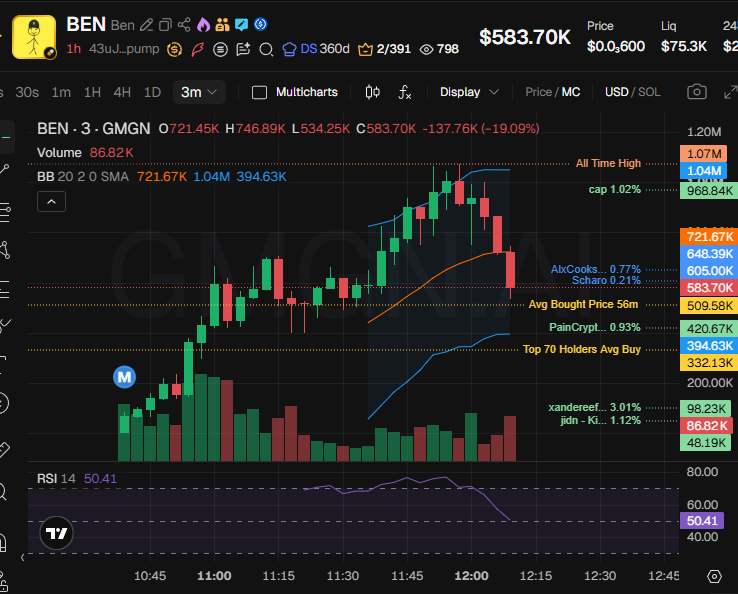The height and width of the screenshot is (594, 738).
Task: Open the Display dropdown
Action: (x=469, y=92)
